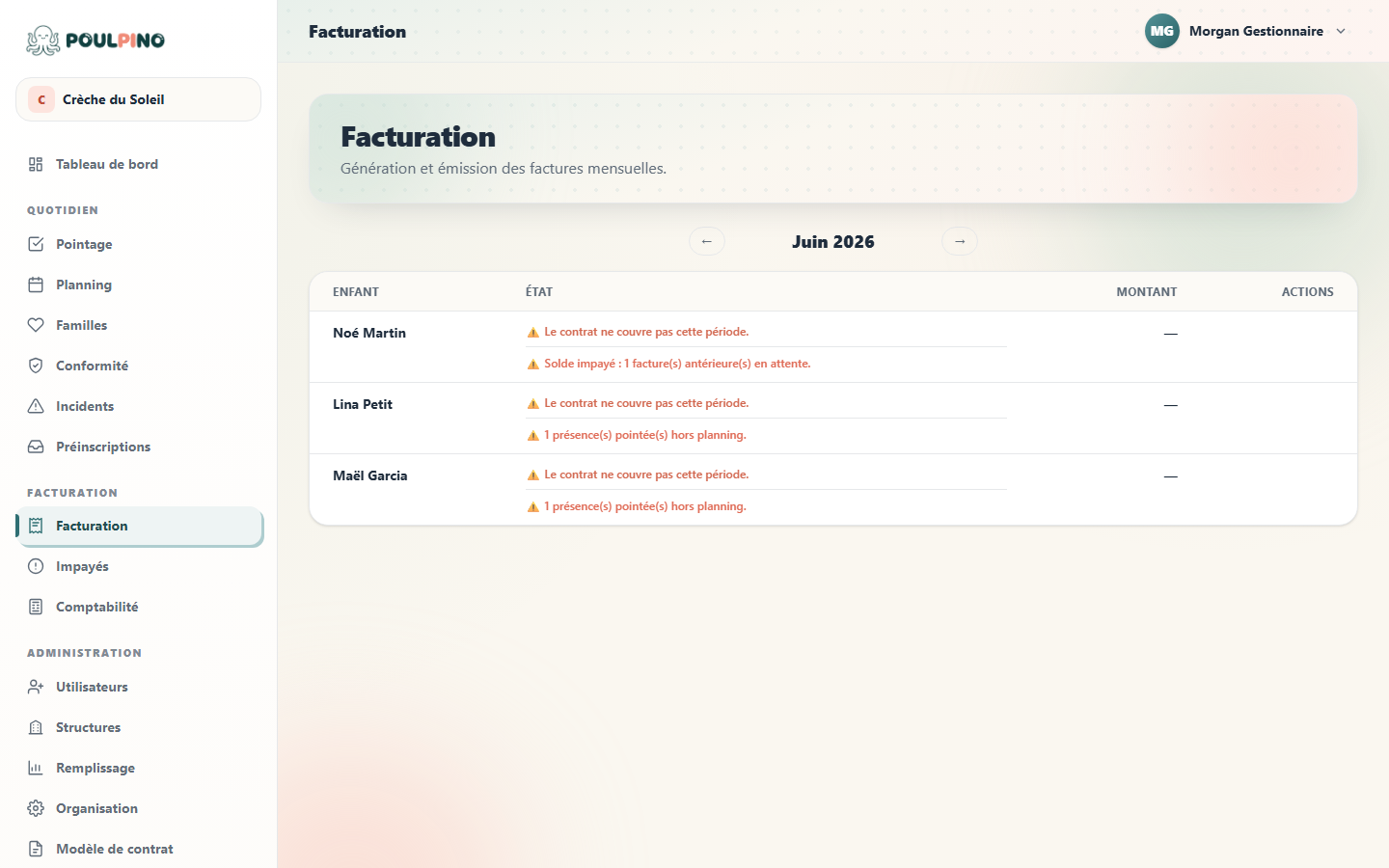This screenshot has height=868, width=1389.
Task: Click the MONTANT column header
Action: (x=1147, y=291)
